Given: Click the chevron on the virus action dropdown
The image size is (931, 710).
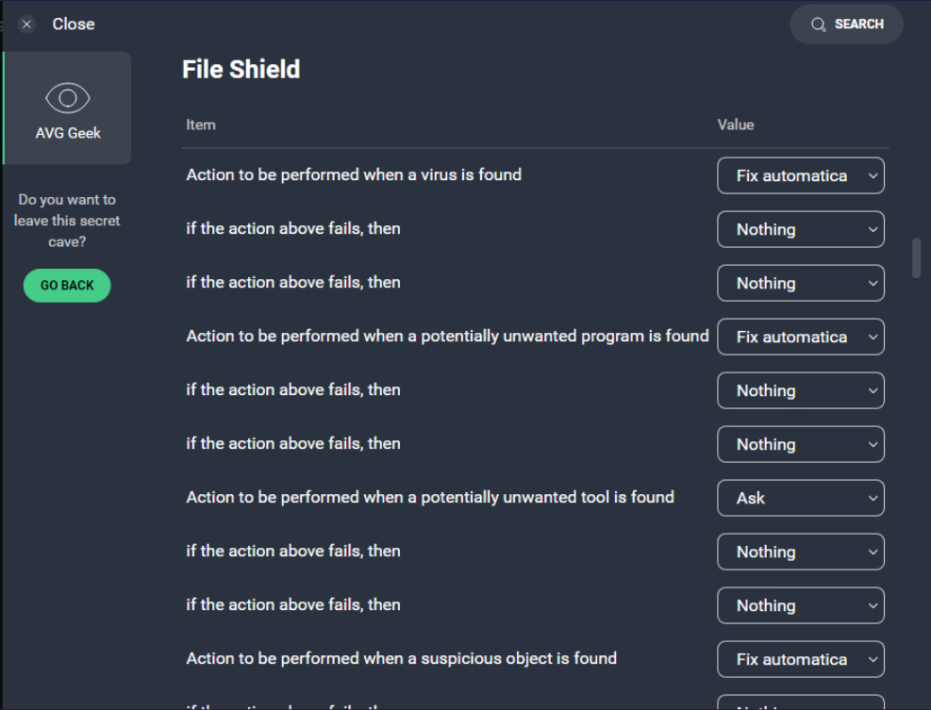Looking at the screenshot, I should coord(871,175).
